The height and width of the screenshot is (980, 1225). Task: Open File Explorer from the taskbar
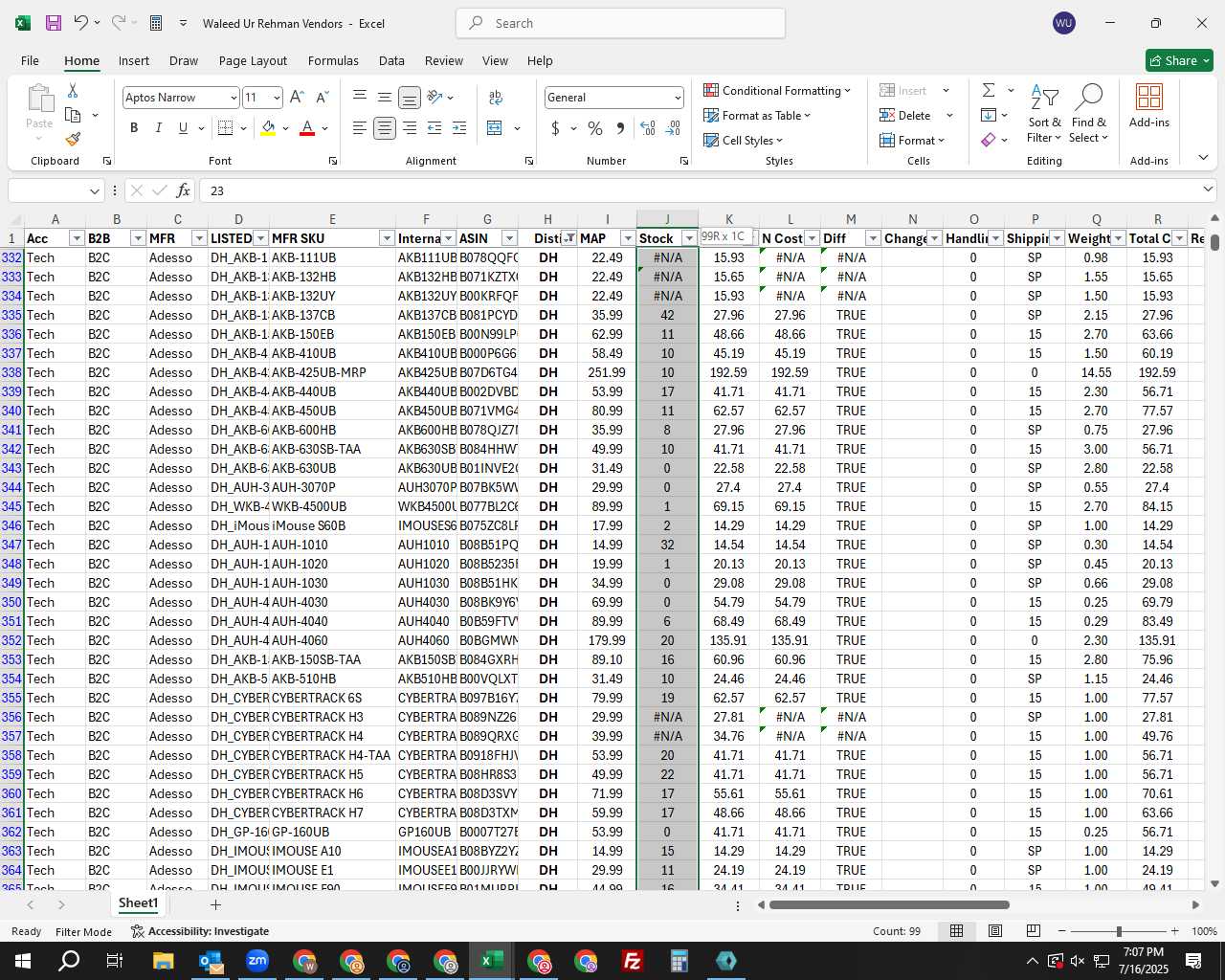pyautogui.click(x=163, y=961)
